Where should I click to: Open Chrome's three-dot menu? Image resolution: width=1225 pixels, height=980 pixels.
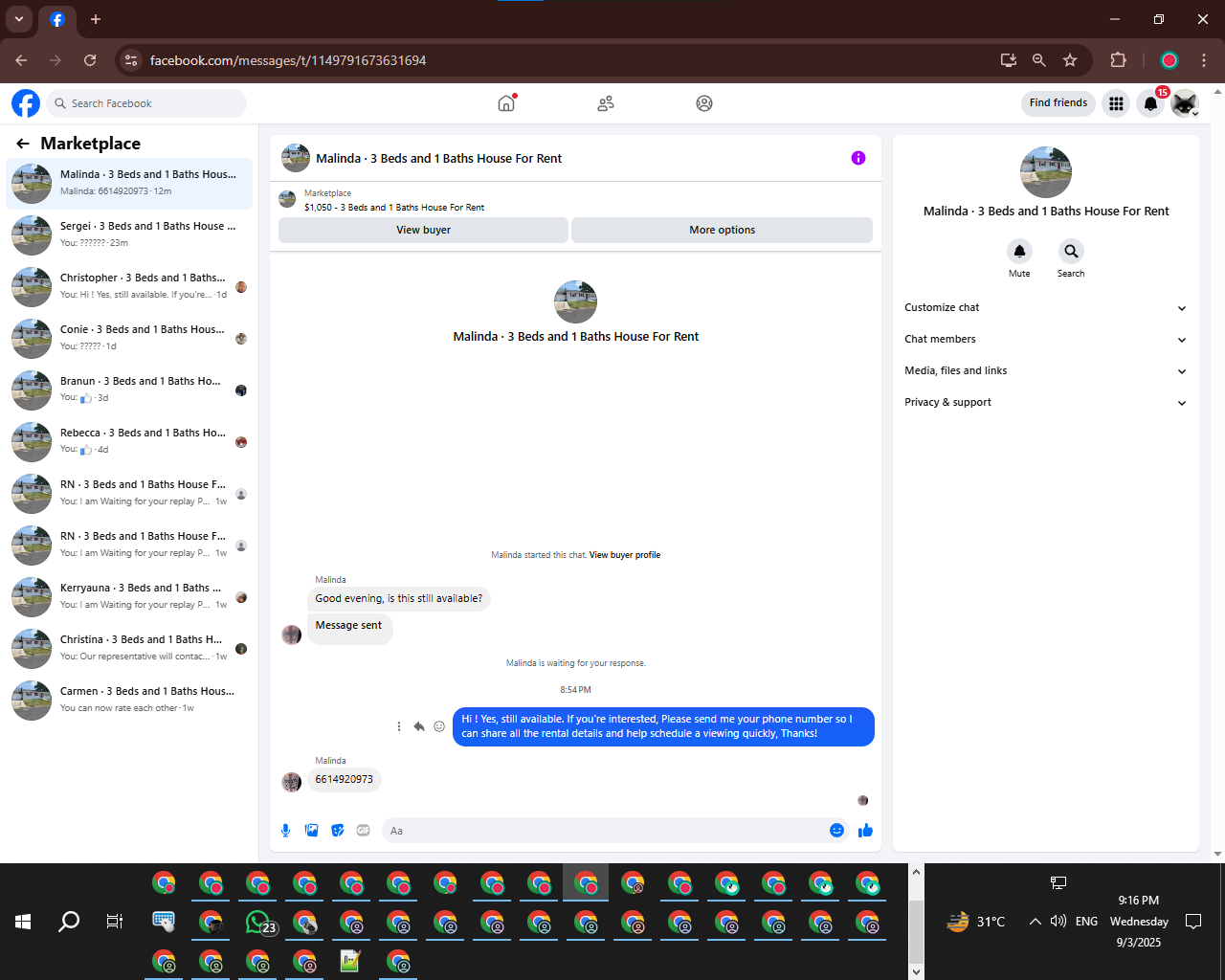pos(1204,60)
